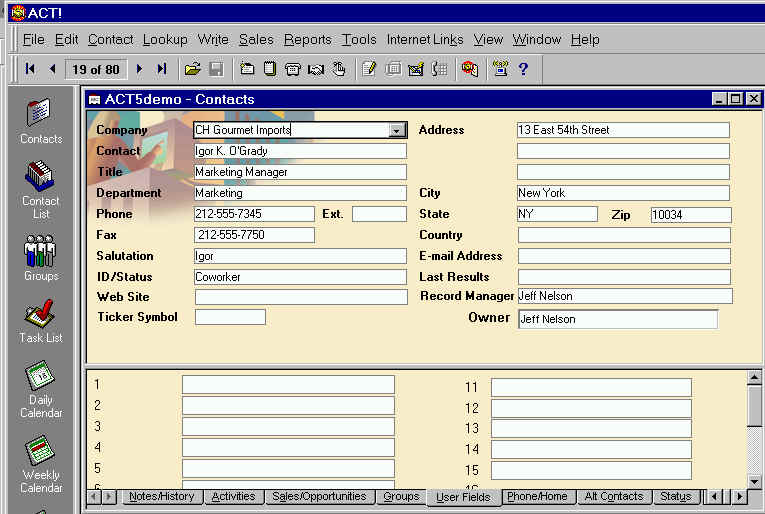765x514 pixels.
Task: Open the File menu
Action: click(x=34, y=40)
